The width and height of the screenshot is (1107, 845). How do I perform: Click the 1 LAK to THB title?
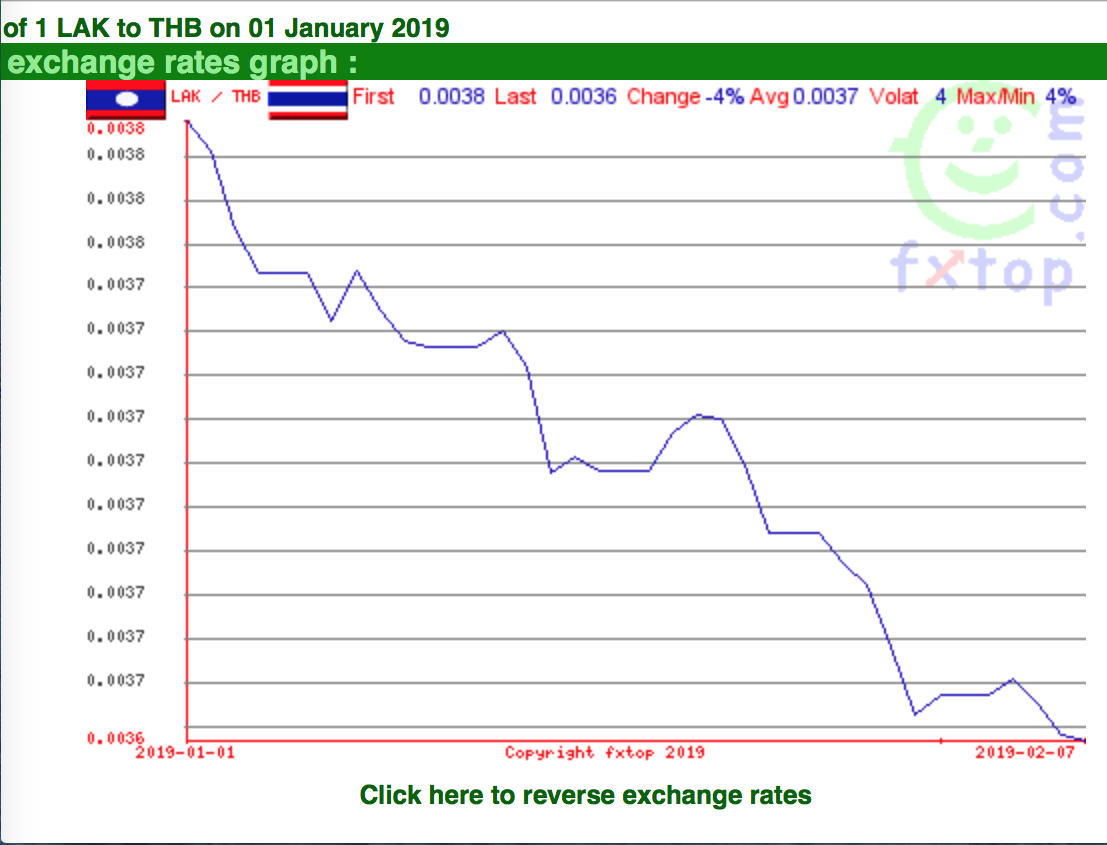(226, 28)
